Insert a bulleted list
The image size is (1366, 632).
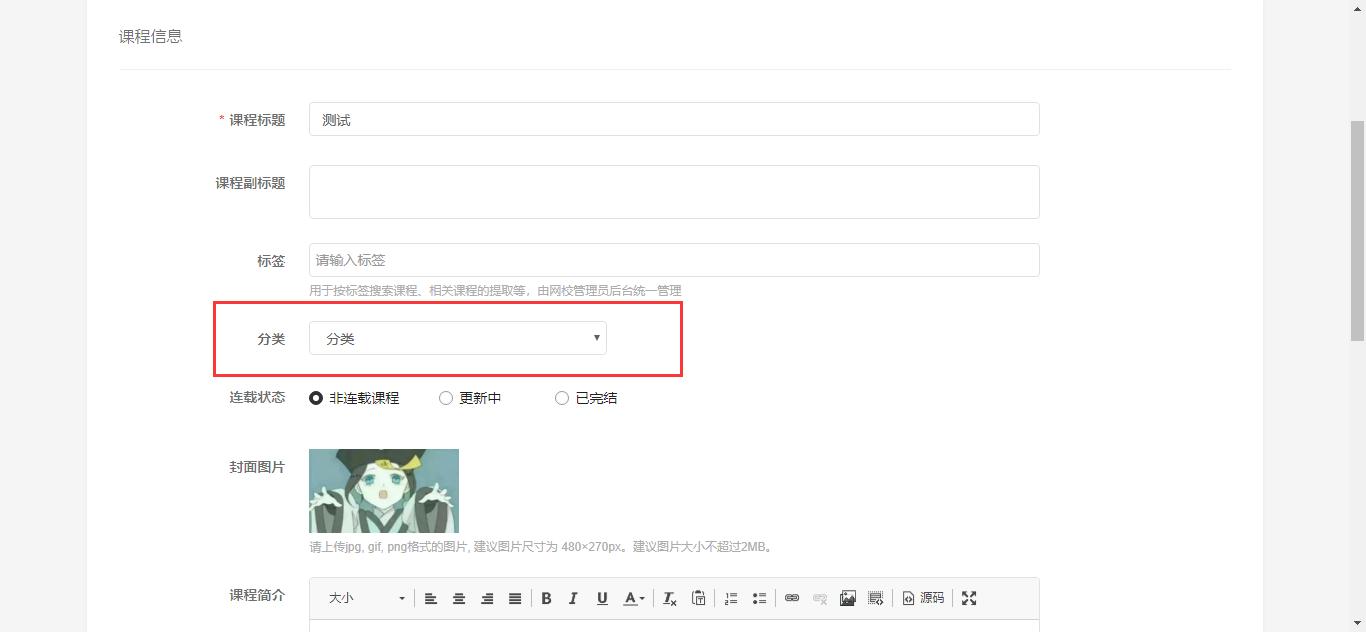pyautogui.click(x=759, y=598)
